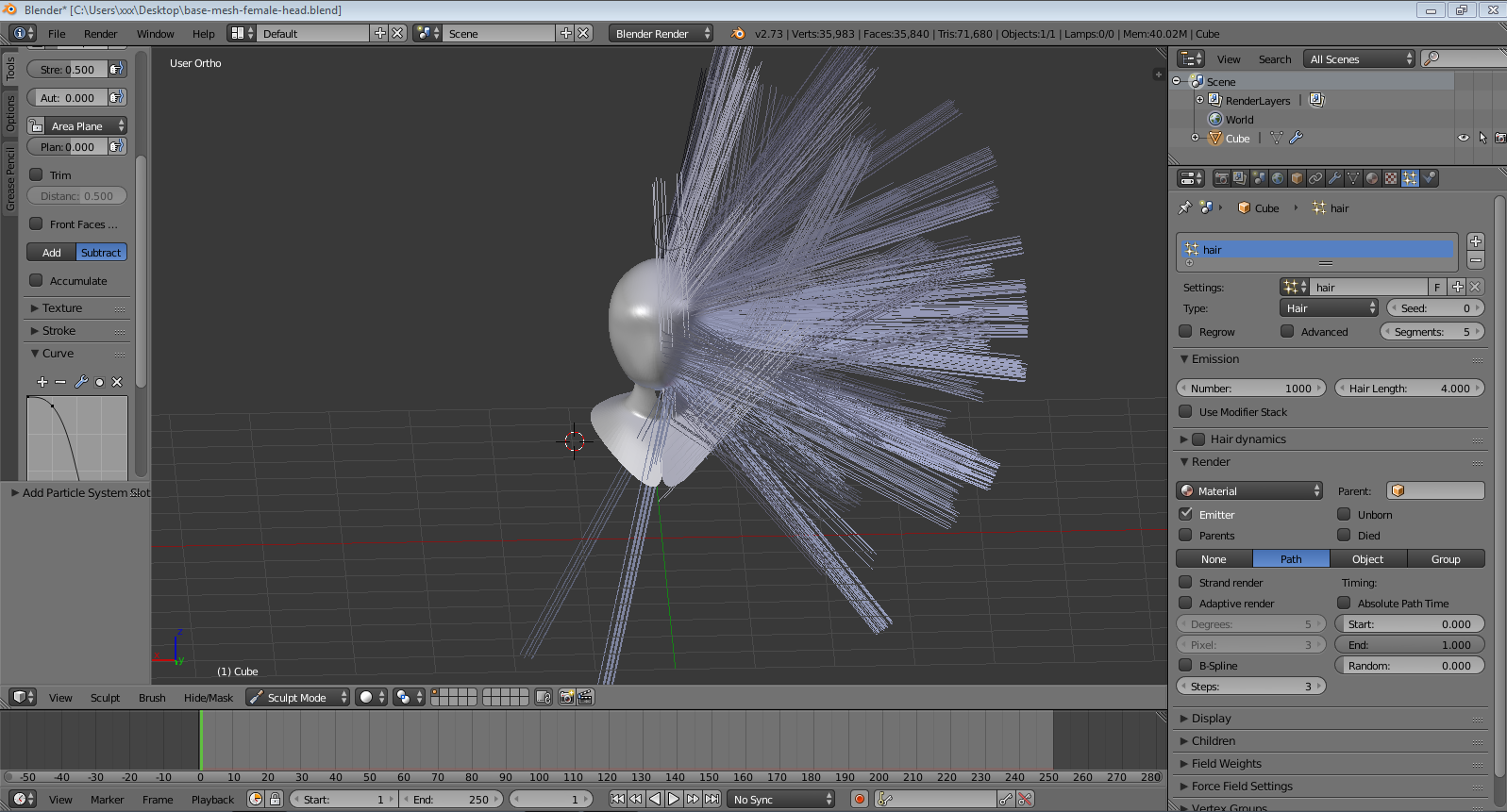Play the animation forward

tap(674, 799)
